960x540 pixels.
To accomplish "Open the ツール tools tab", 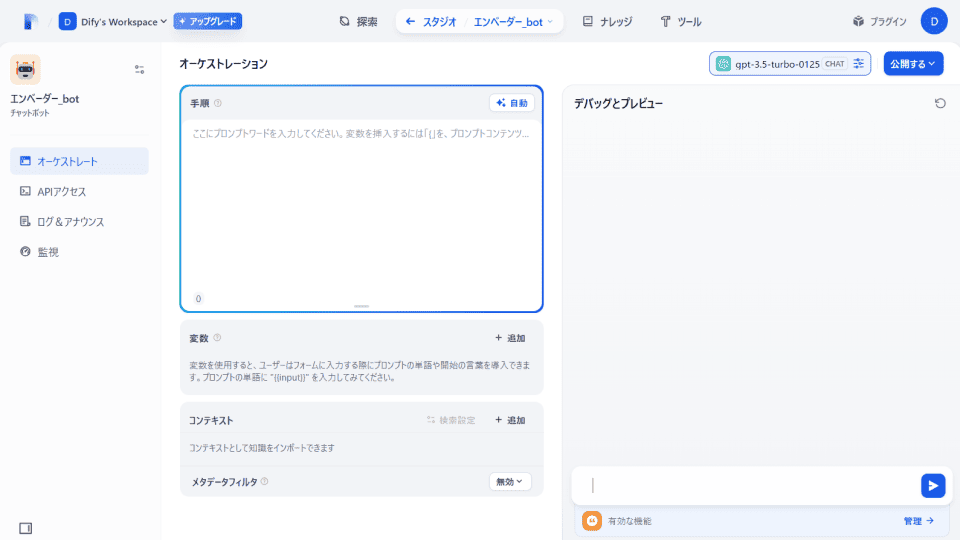I will [681, 21].
